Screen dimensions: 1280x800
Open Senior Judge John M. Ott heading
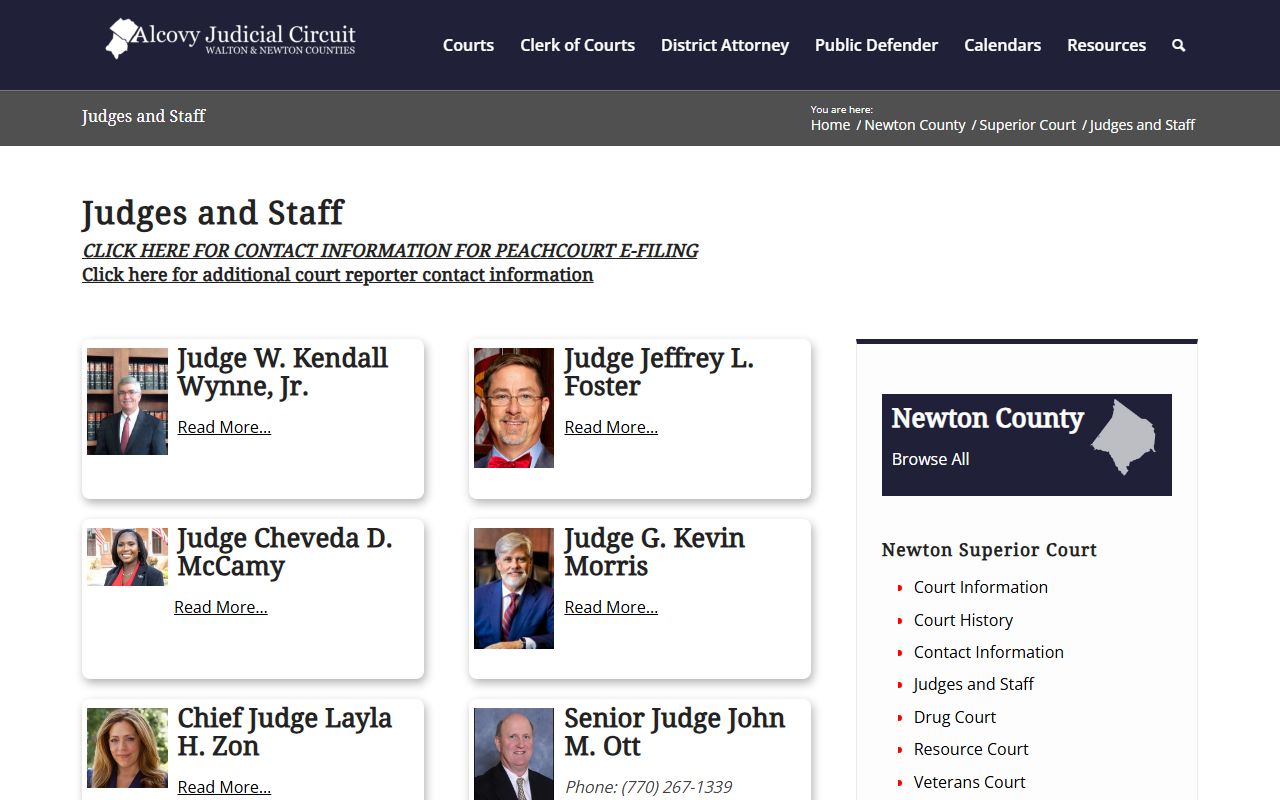675,732
